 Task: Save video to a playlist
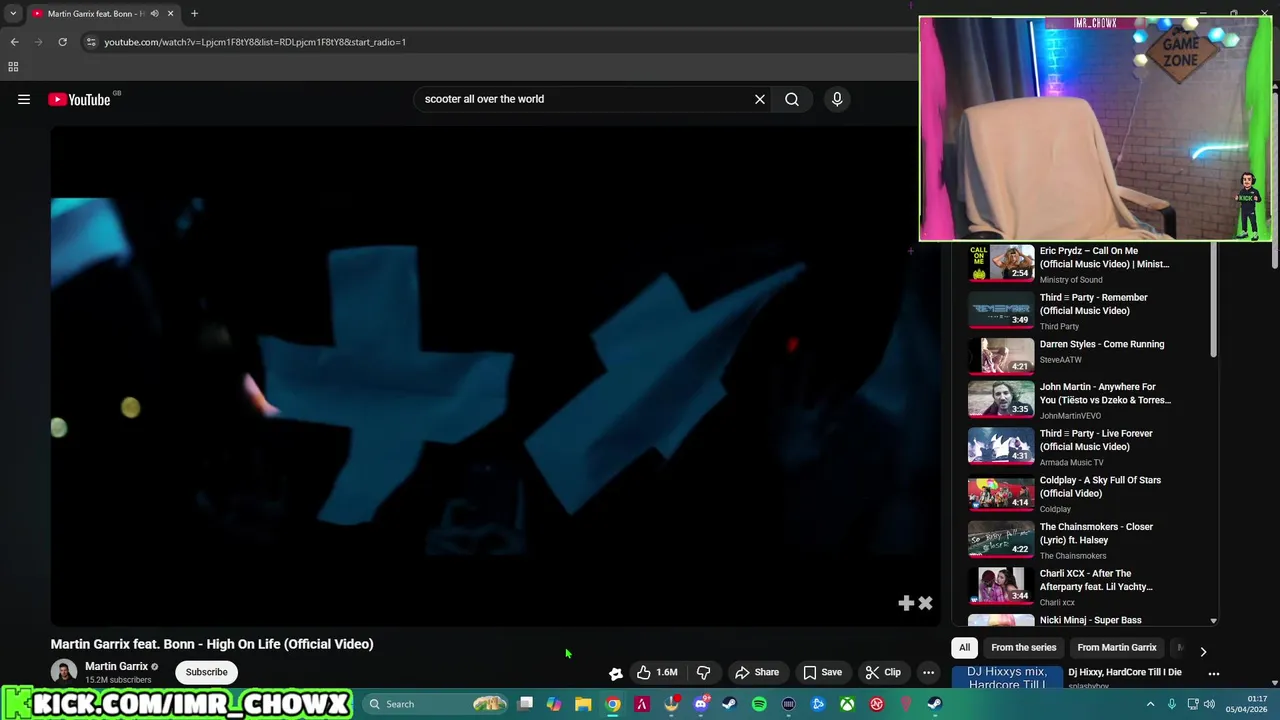coord(822,672)
